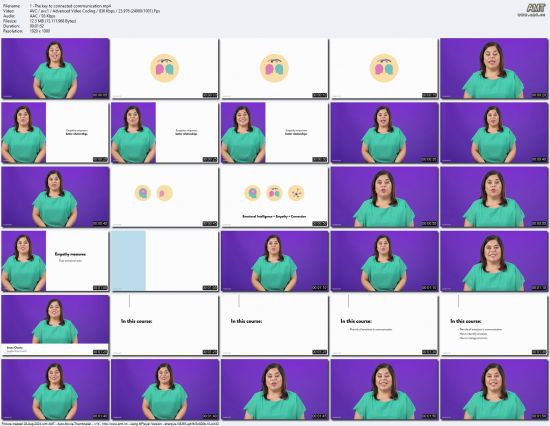Click the 'Resolution' label in the header
550x426 pixels.
click(12, 31)
